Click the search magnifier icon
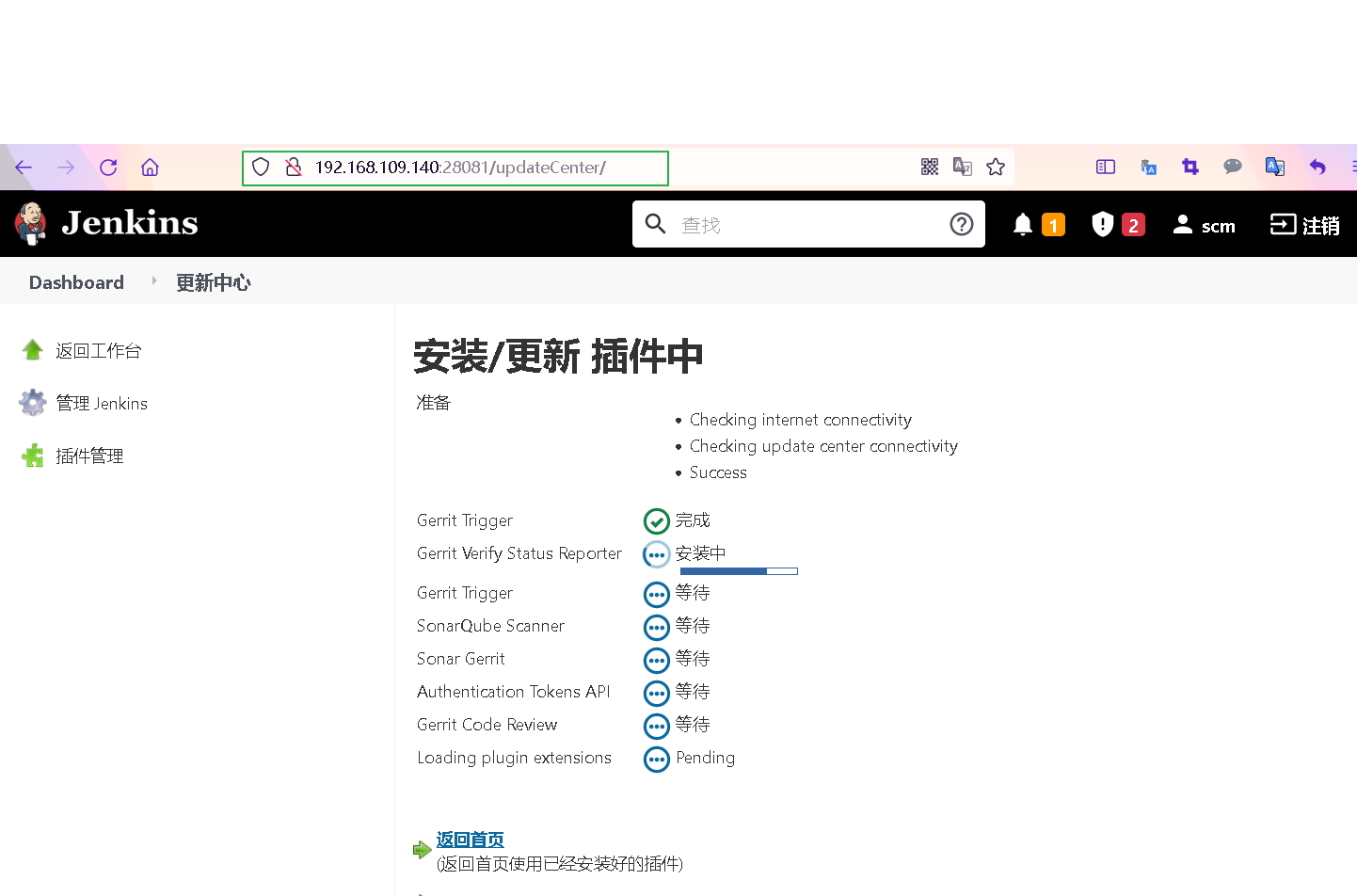 (656, 224)
